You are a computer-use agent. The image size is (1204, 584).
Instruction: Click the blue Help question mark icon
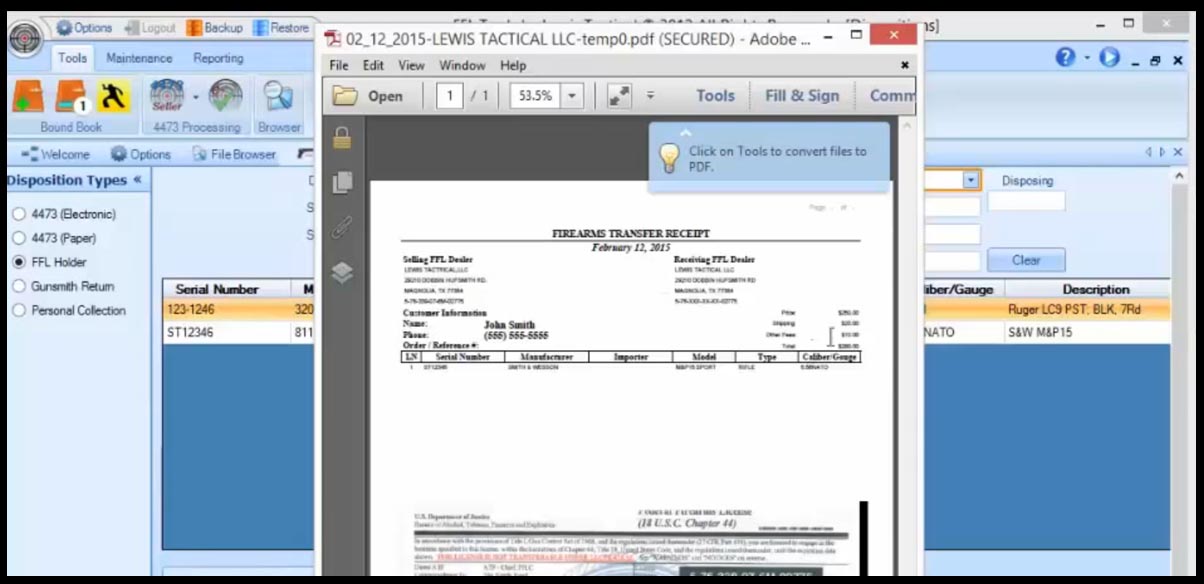1065,58
